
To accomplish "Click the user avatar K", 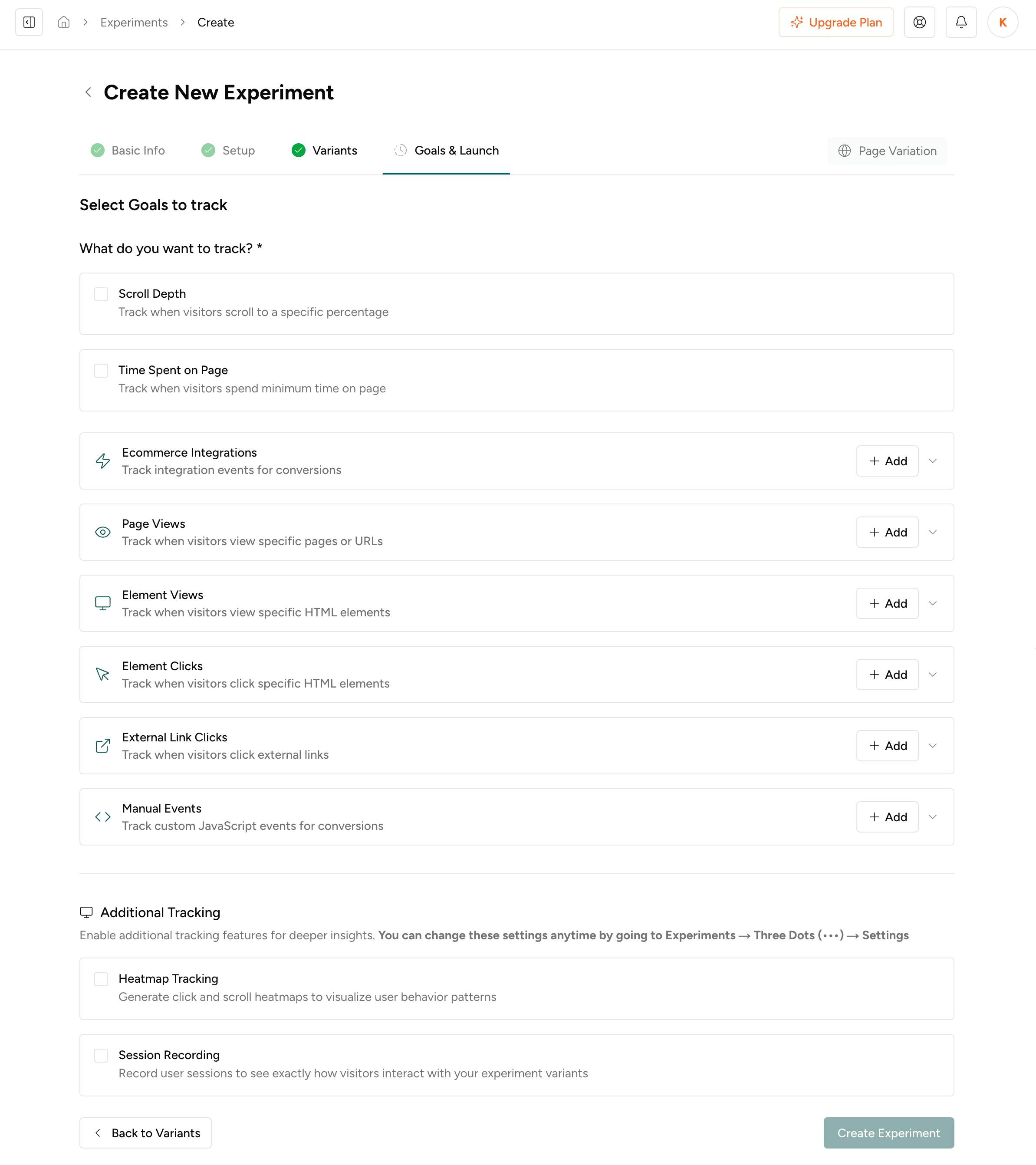I will (1003, 22).
